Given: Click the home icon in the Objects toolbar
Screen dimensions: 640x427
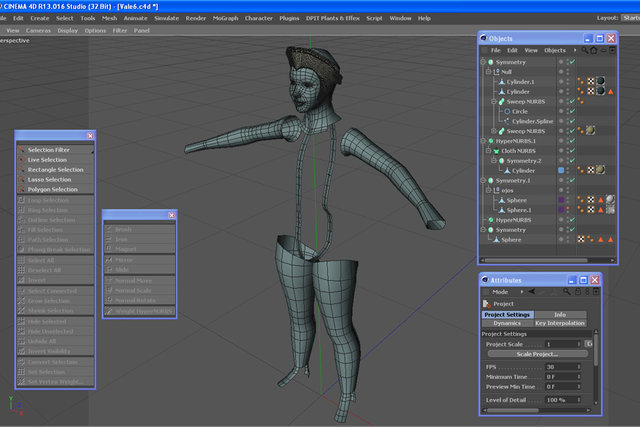Looking at the screenshot, I should 594,50.
